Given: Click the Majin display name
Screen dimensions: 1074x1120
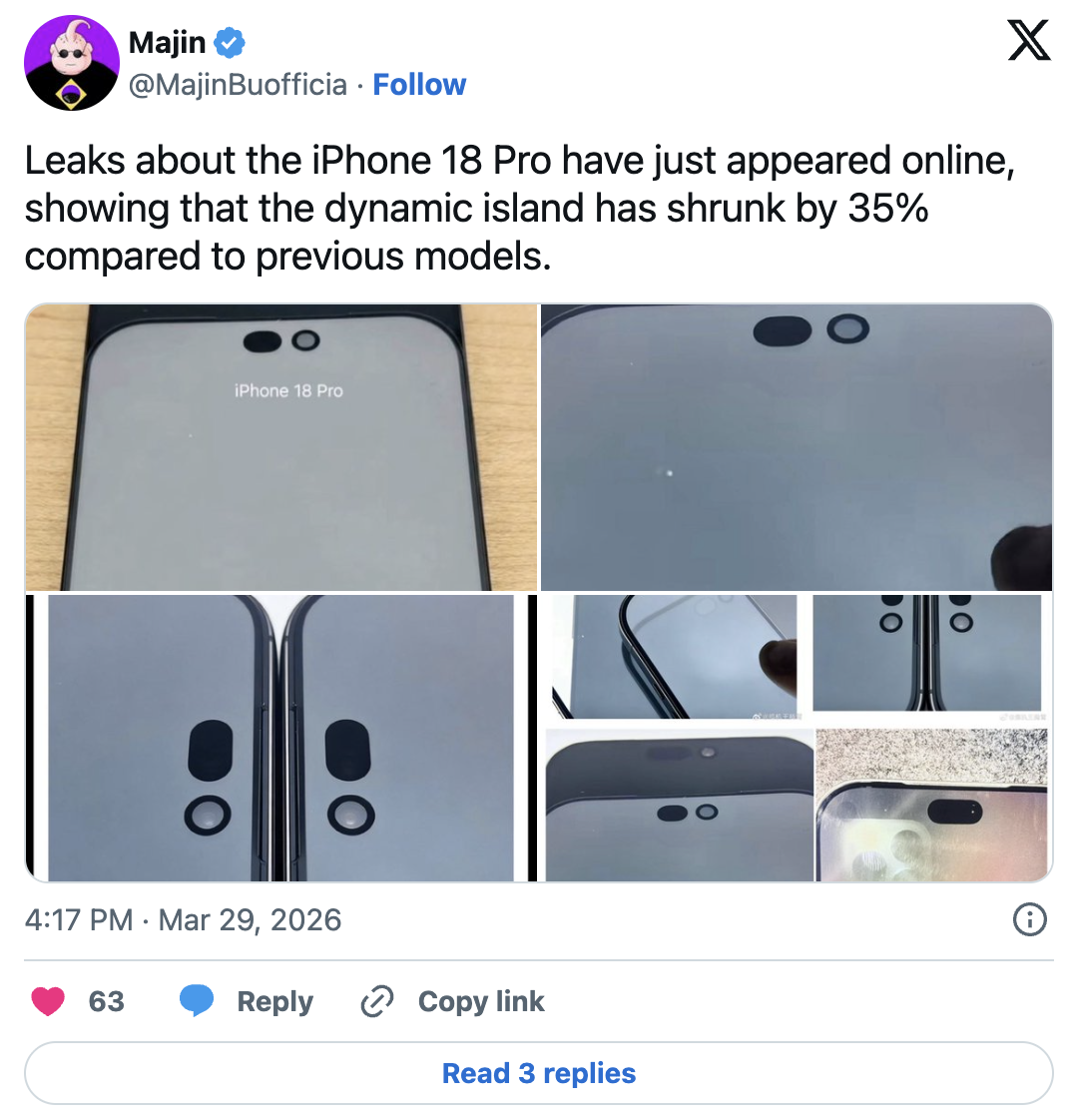Looking at the screenshot, I should pos(167,43).
